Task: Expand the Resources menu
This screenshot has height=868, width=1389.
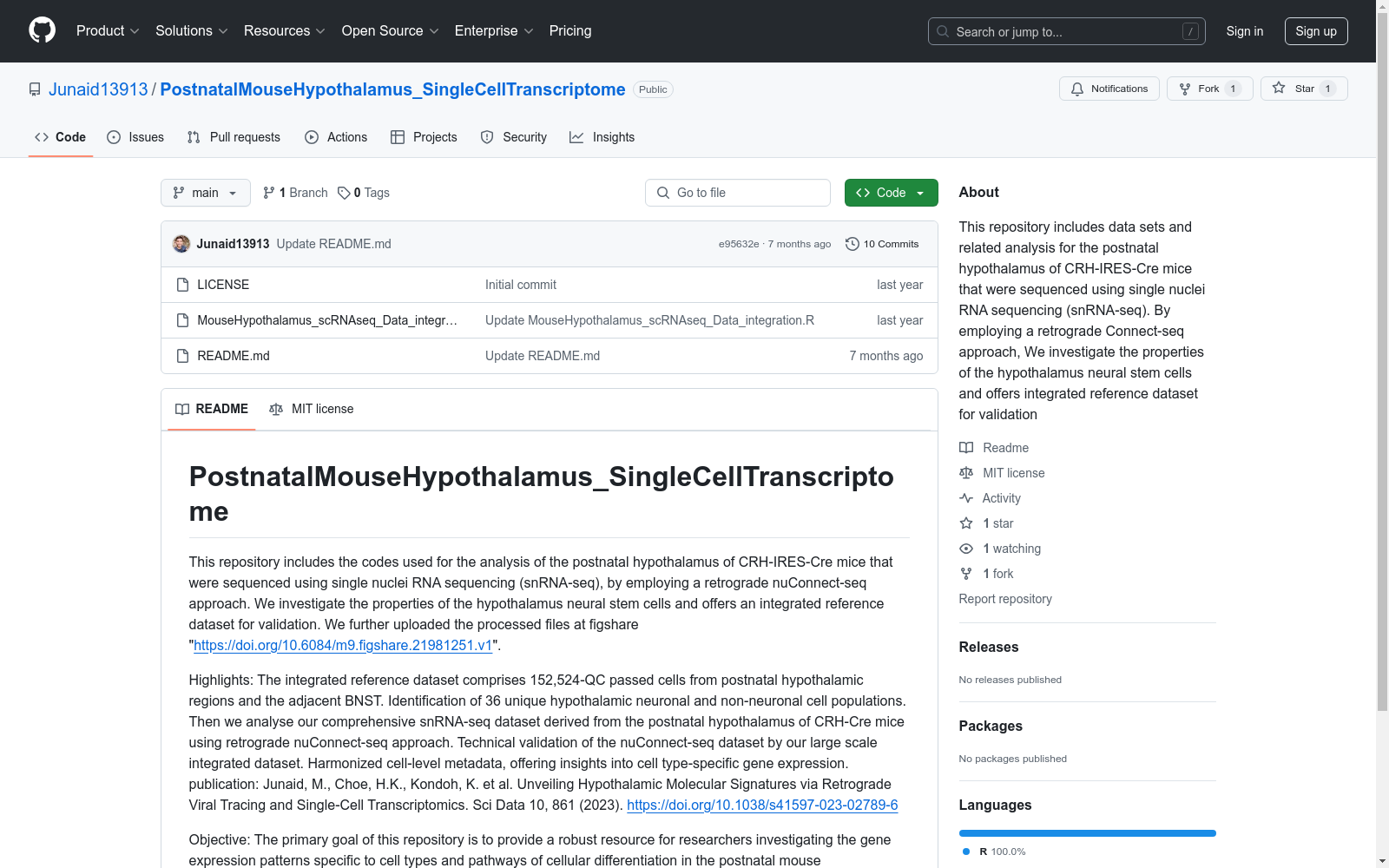Action: (x=285, y=30)
